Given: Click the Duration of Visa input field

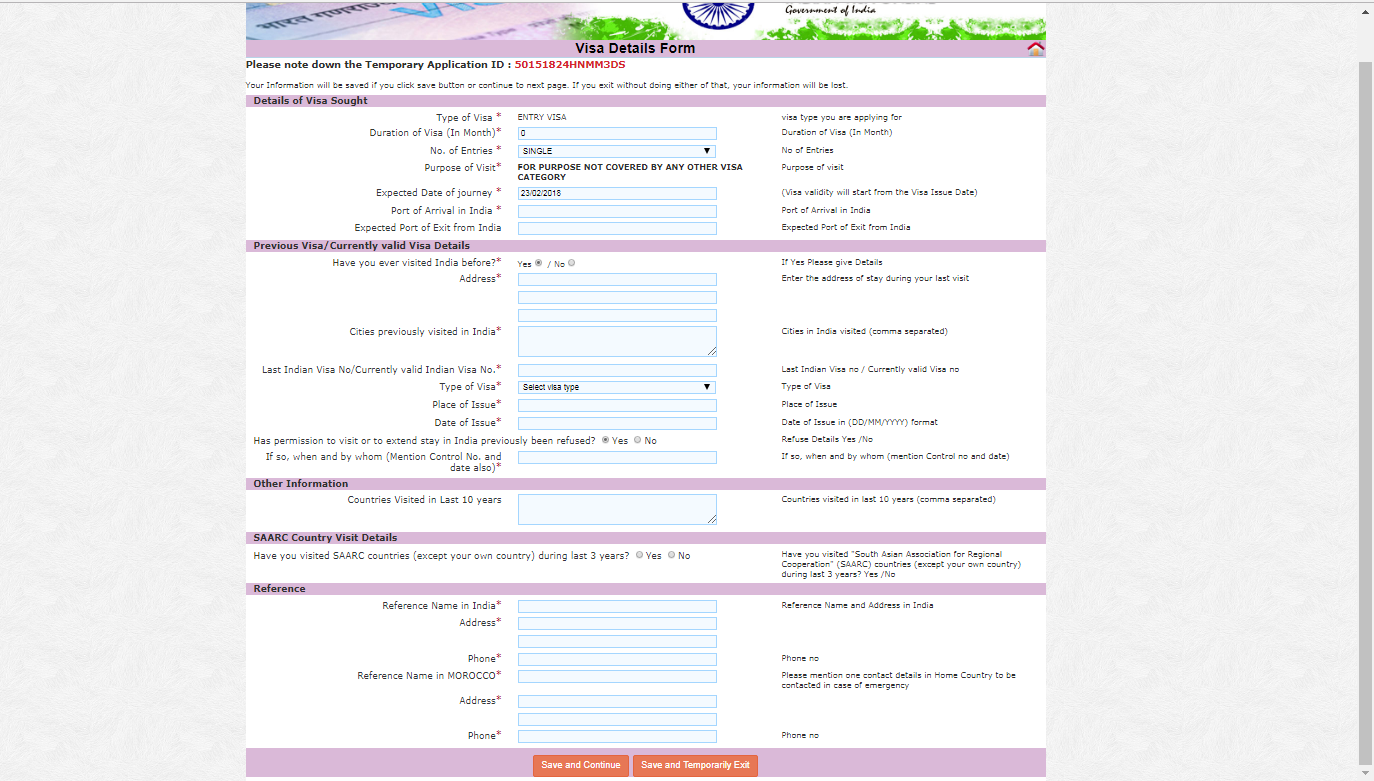Looking at the screenshot, I should pos(616,133).
